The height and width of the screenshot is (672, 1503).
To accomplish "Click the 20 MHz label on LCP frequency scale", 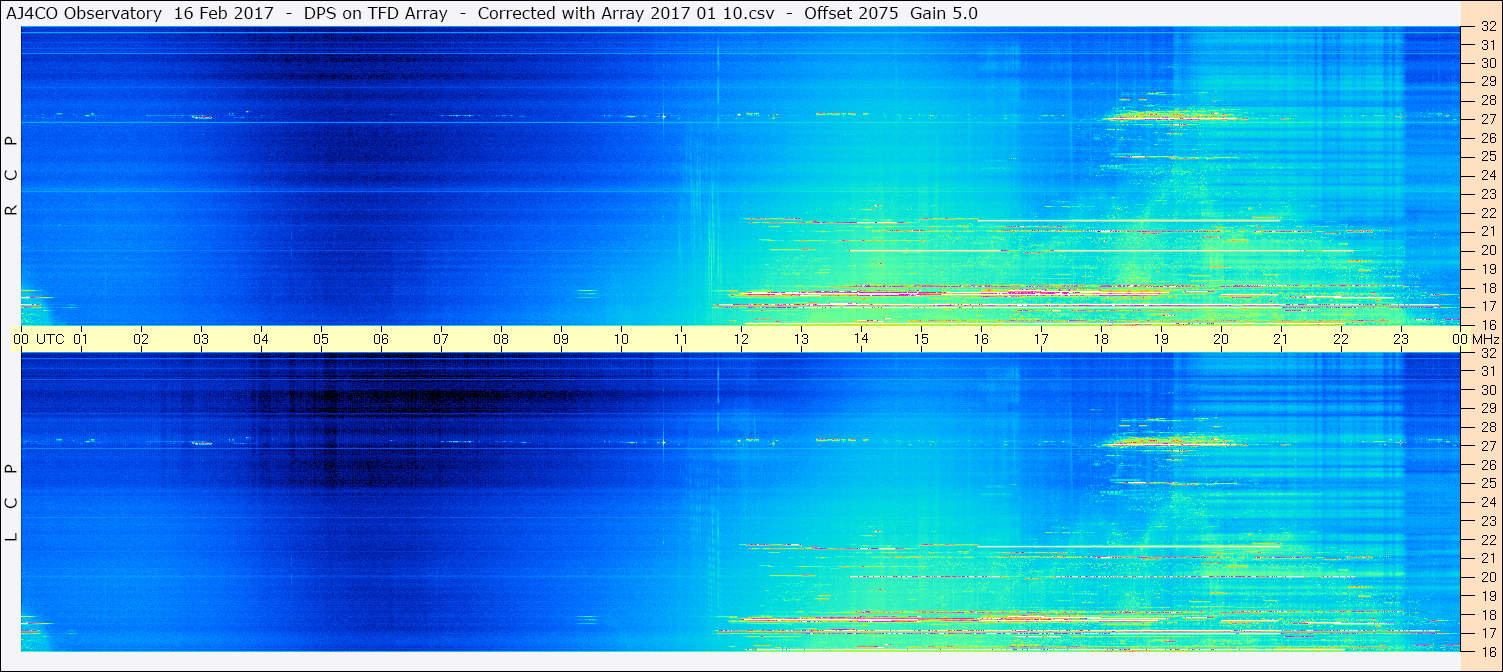I will pos(1488,577).
